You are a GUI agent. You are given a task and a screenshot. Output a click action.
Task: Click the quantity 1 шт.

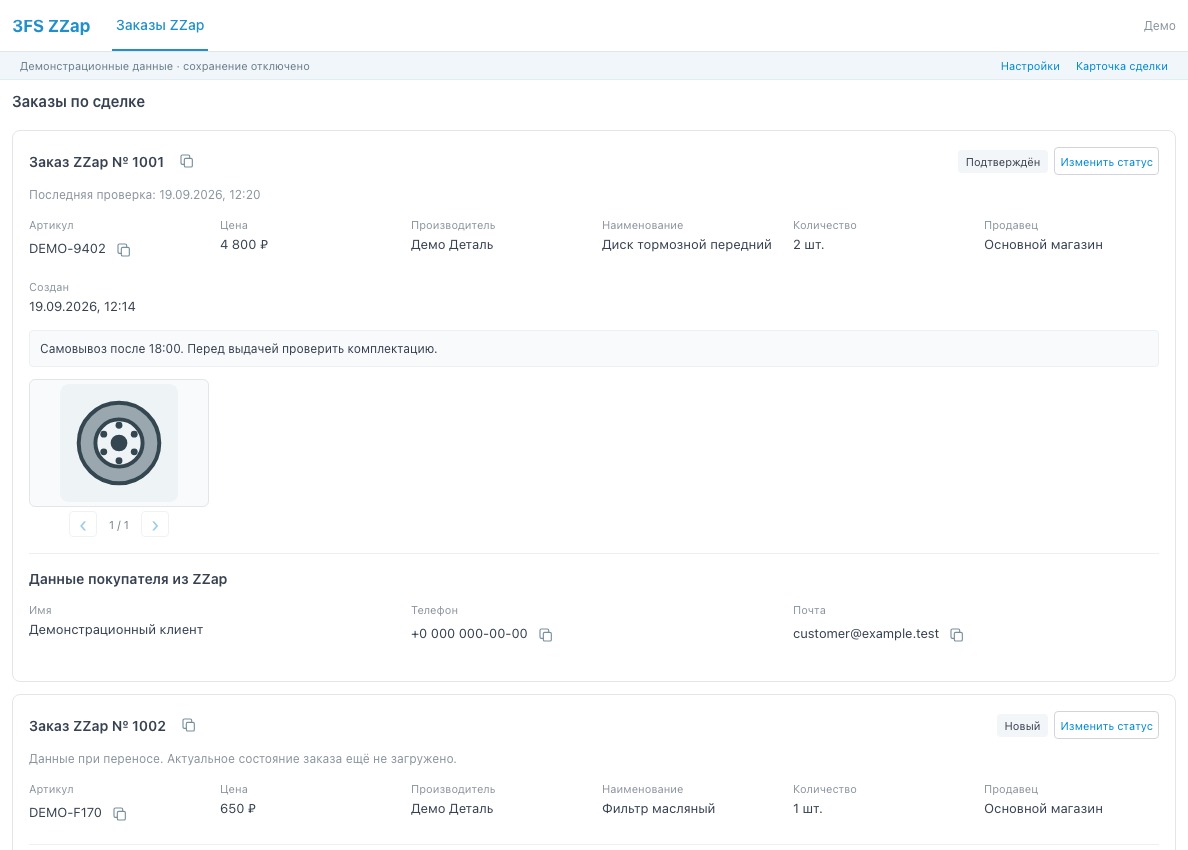808,808
